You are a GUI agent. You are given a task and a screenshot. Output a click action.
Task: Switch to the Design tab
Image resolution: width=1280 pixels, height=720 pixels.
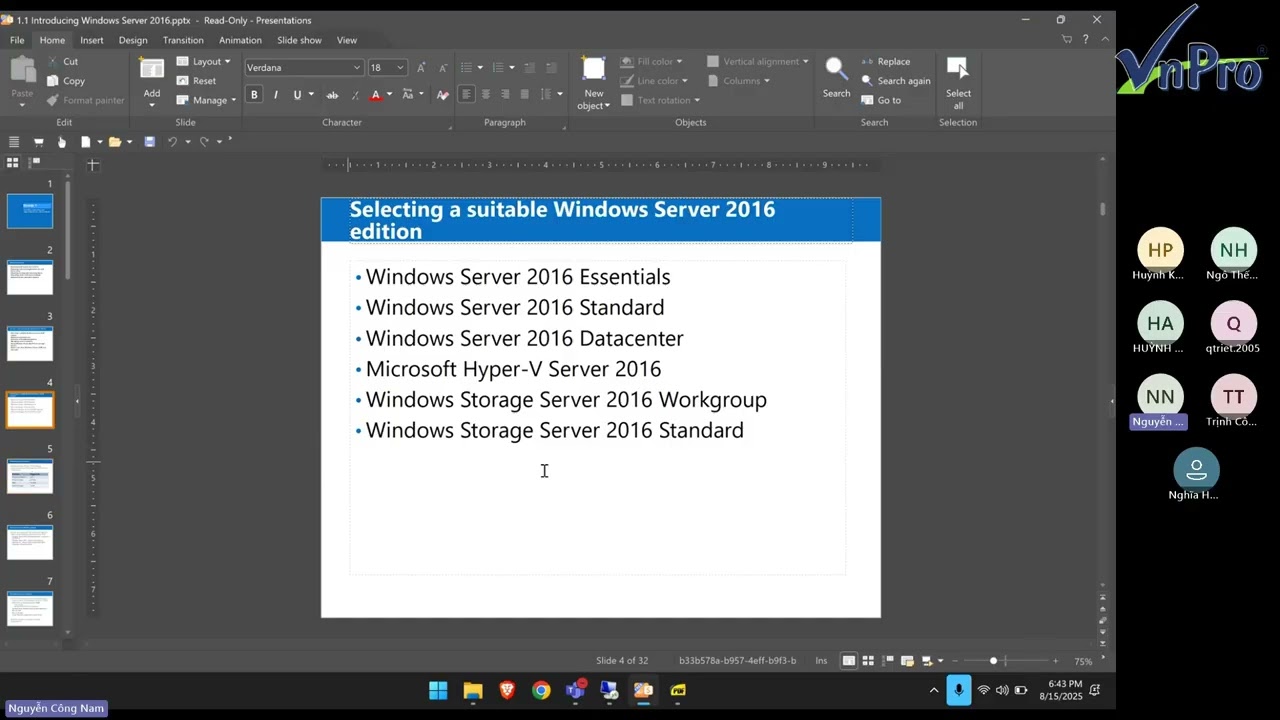[133, 40]
